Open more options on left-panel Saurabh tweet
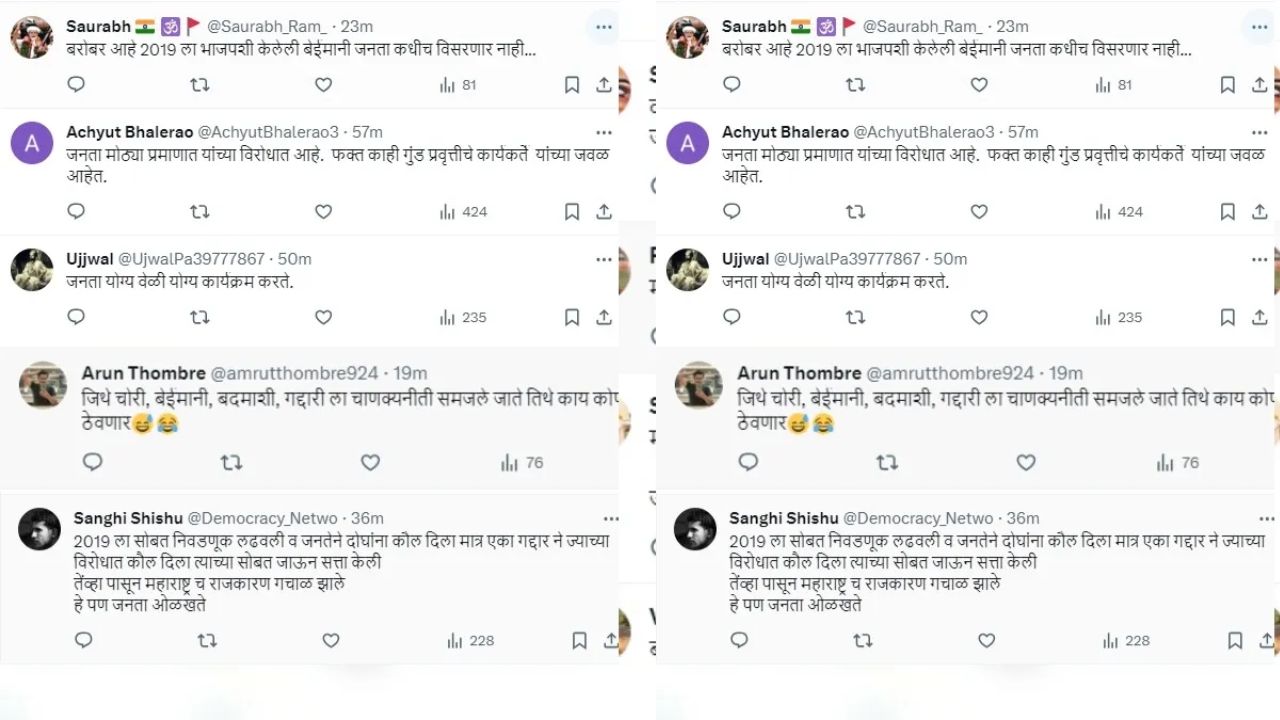1280x720 pixels. [x=603, y=27]
